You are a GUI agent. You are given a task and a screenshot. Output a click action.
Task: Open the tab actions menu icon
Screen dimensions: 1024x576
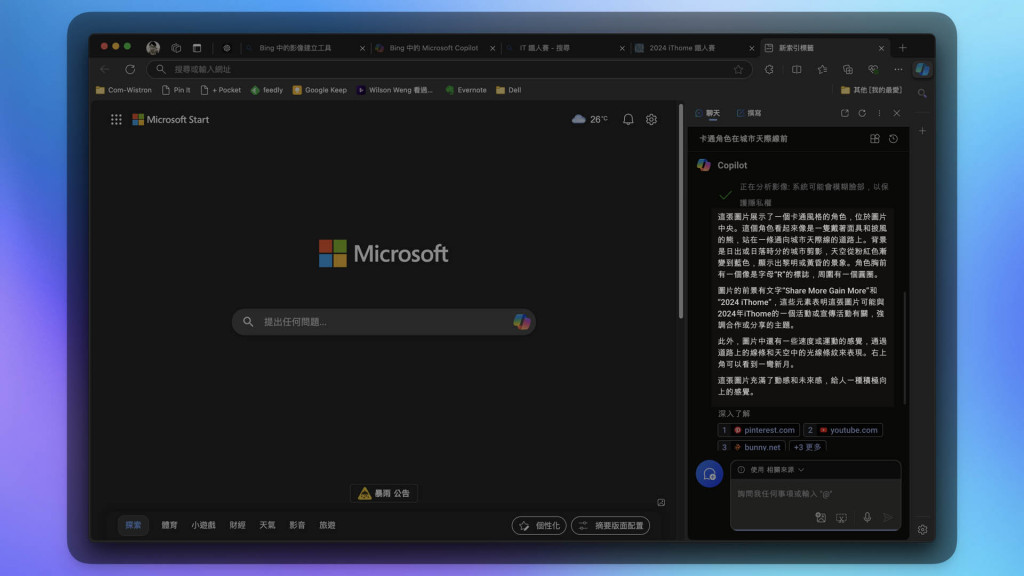point(197,48)
